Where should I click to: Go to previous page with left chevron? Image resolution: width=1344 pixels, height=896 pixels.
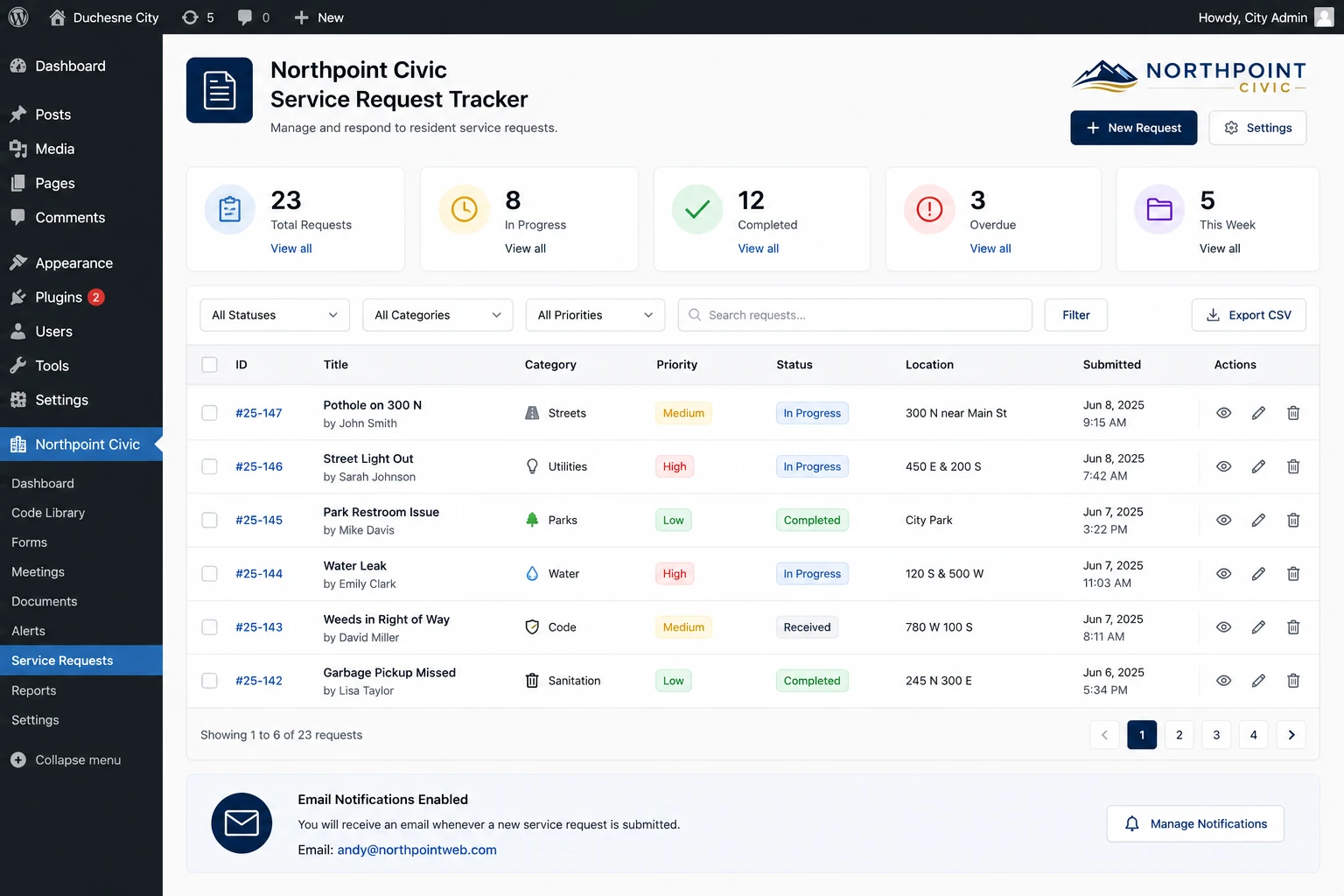click(1104, 735)
